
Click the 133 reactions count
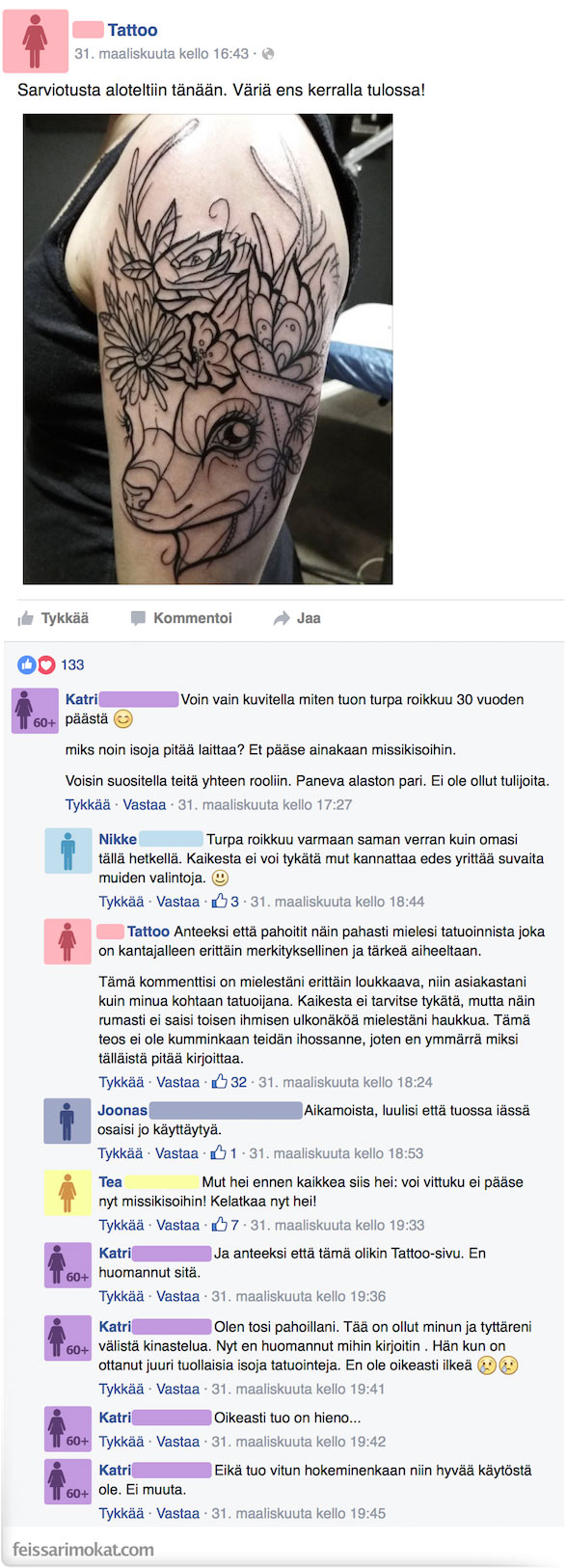tap(72, 664)
